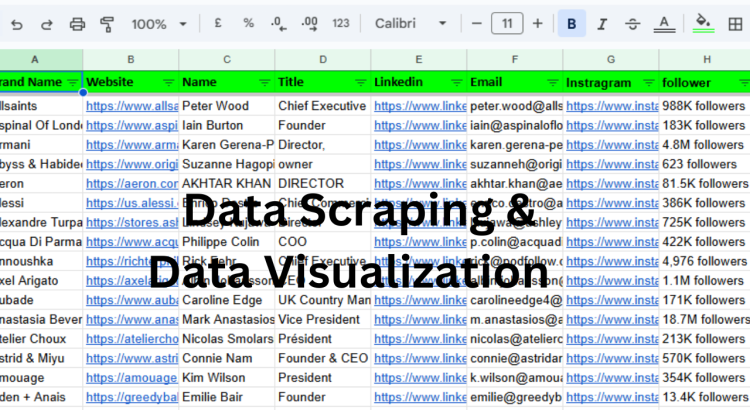This screenshot has width=750, height=410.
Task: Open the fill color picker
Action: pos(703,23)
